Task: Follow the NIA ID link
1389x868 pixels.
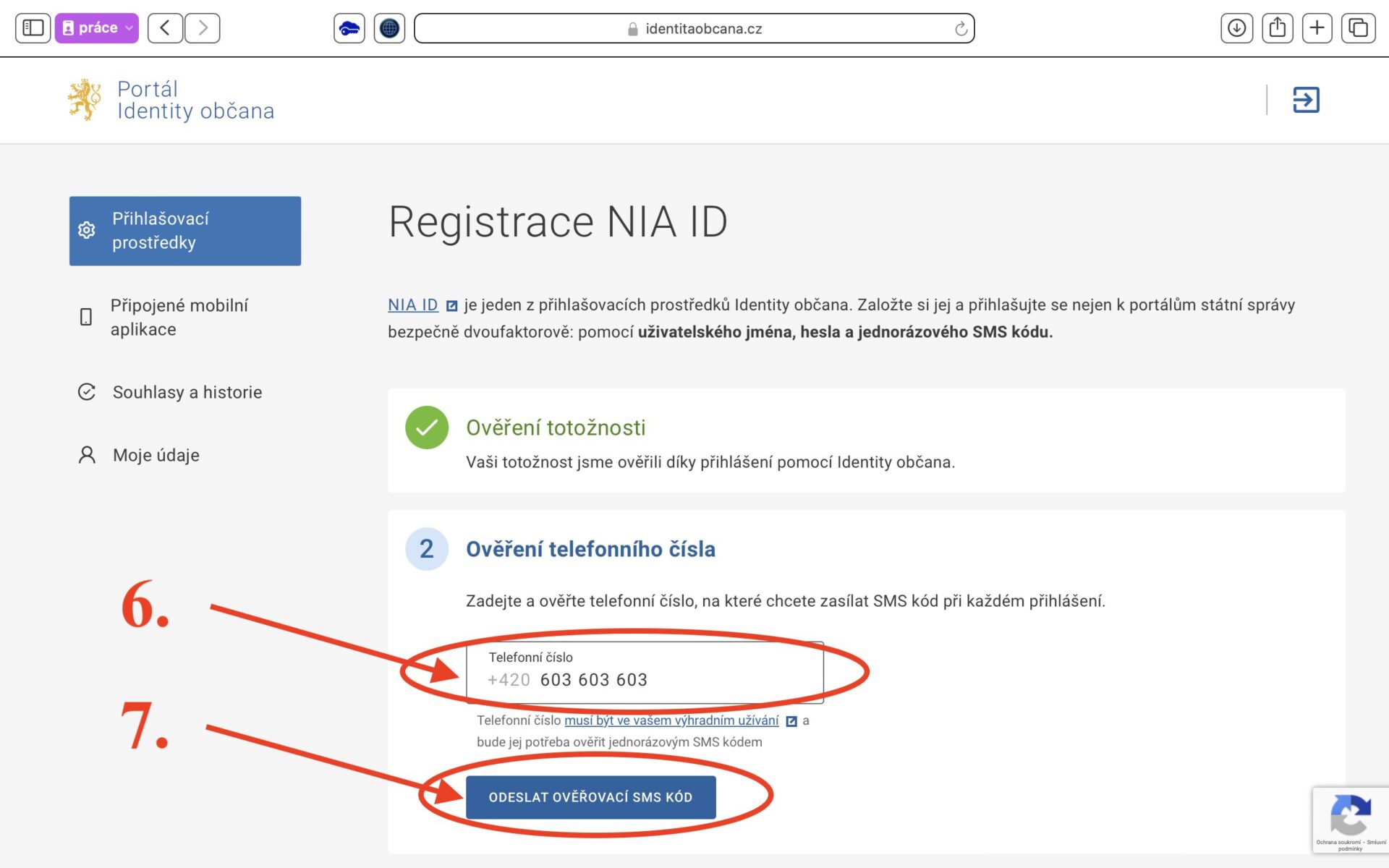Action: pyautogui.click(x=413, y=305)
